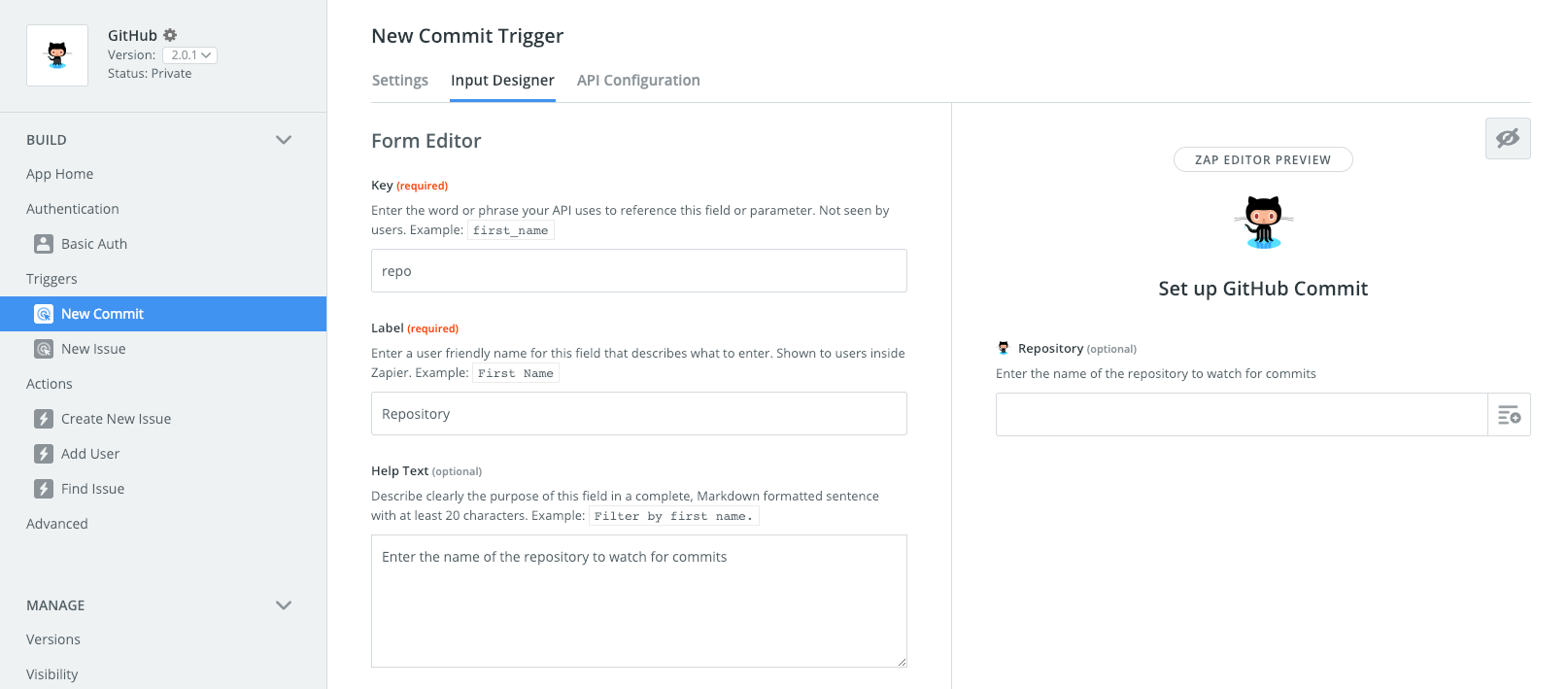
Task: Switch to the Settings tab
Action: coord(399,80)
